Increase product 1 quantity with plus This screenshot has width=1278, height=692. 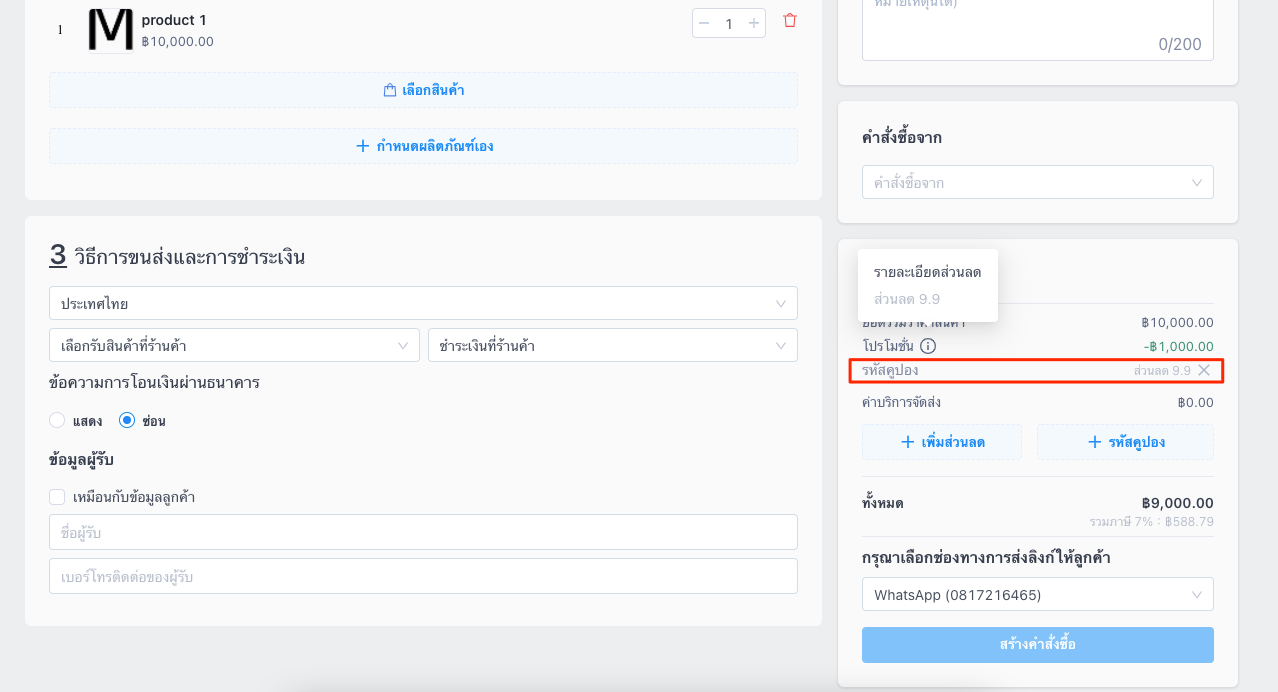coord(754,23)
